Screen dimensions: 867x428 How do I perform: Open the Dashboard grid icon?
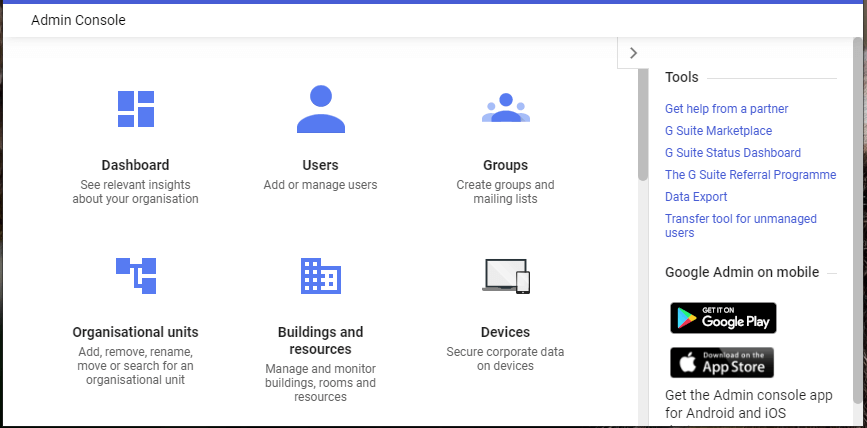(x=135, y=109)
